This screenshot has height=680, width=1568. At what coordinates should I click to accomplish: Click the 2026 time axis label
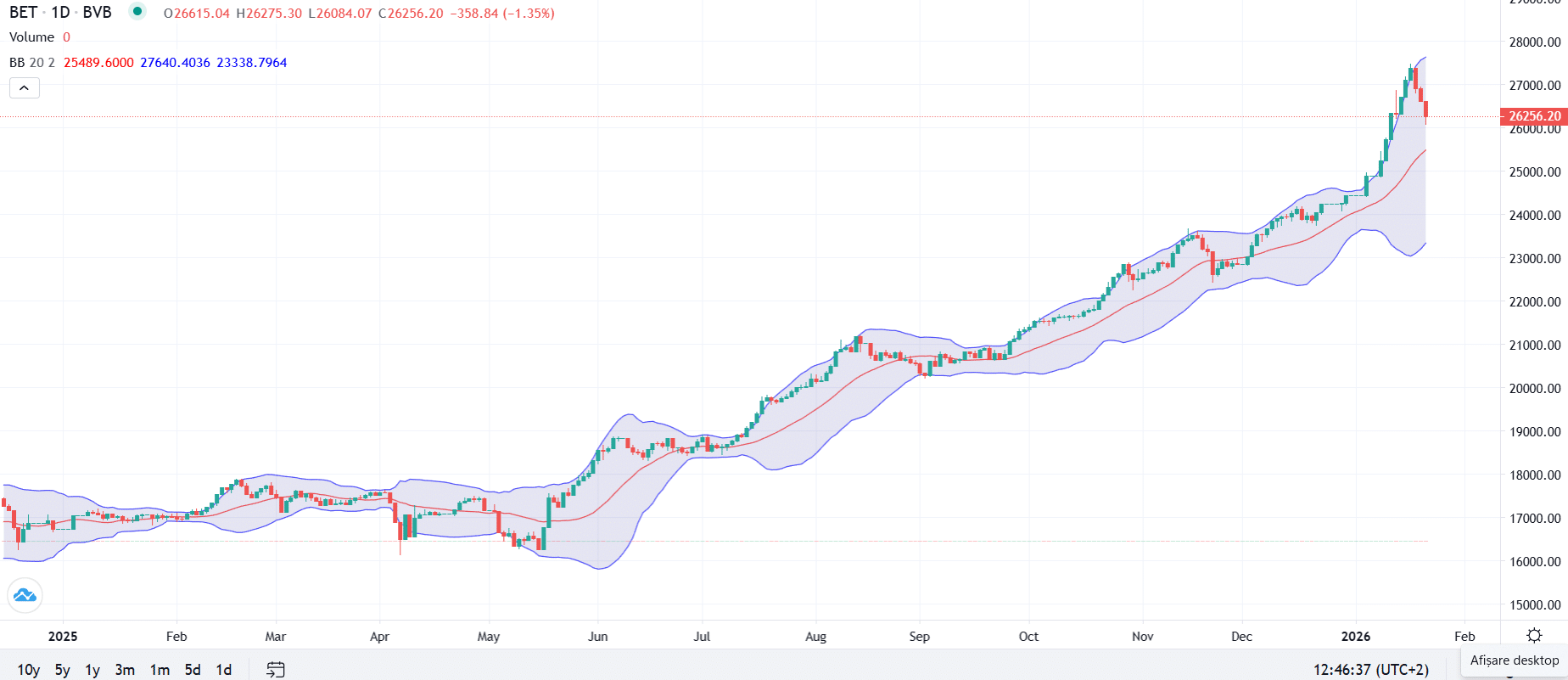click(x=1355, y=637)
